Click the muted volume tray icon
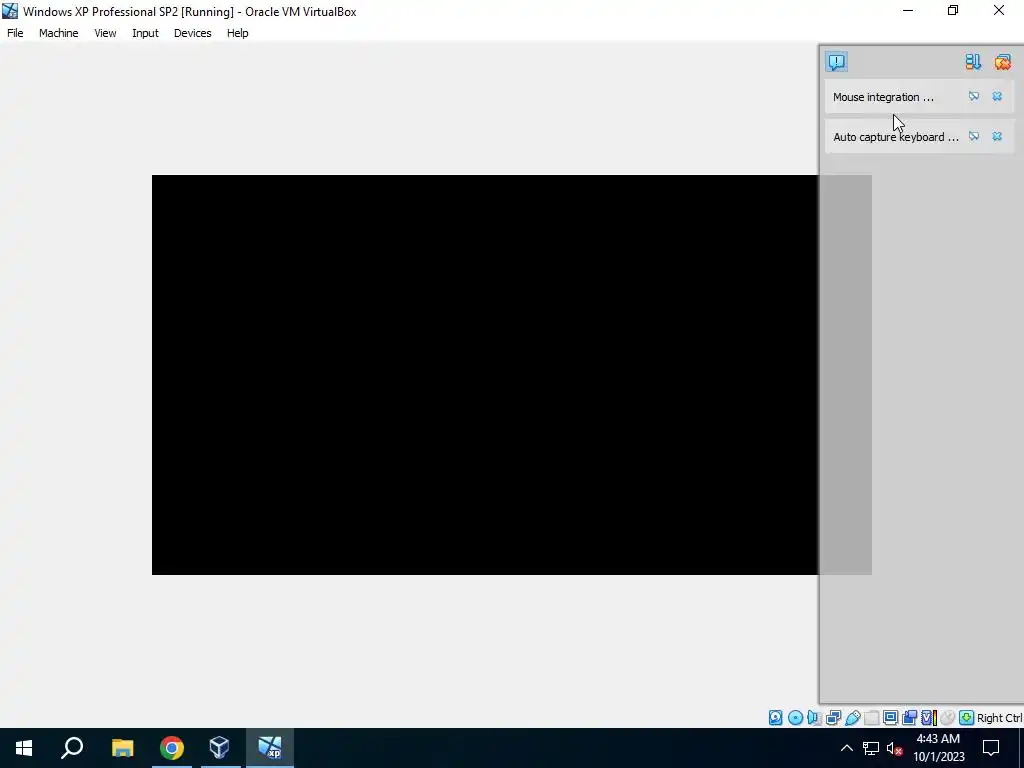Image resolution: width=1024 pixels, height=768 pixels. pyautogui.click(x=894, y=748)
